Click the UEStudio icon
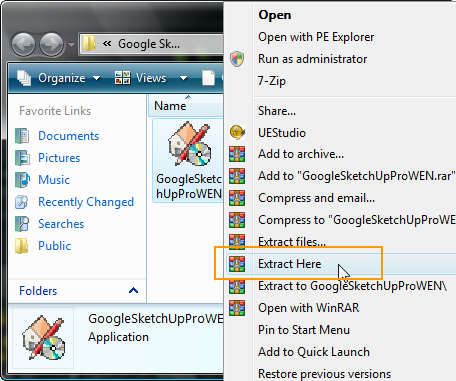This screenshot has height=381, width=456. [x=237, y=132]
